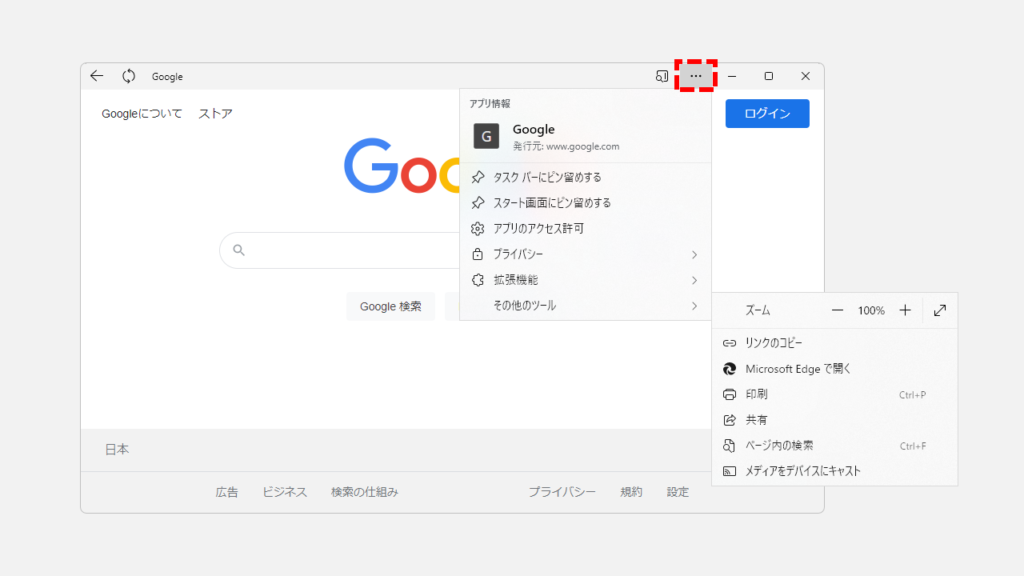Select スタート画面にピン留めする
This screenshot has height=576, width=1024.
(x=585, y=202)
